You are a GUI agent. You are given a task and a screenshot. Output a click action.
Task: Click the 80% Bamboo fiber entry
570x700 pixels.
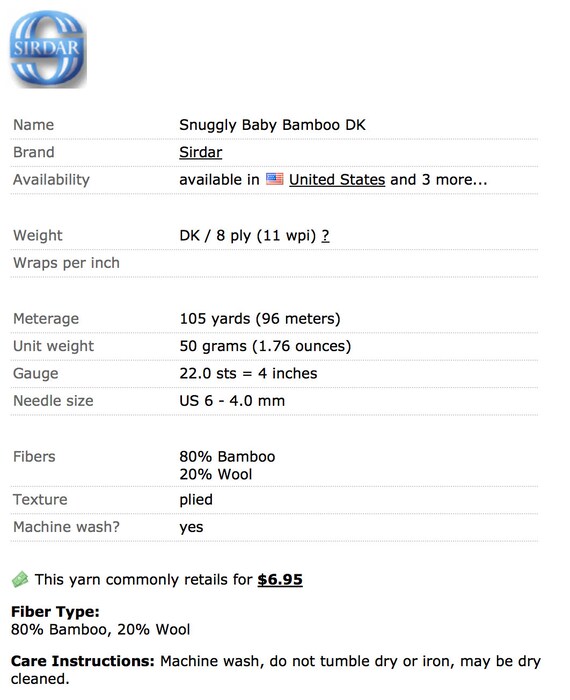click(227, 457)
